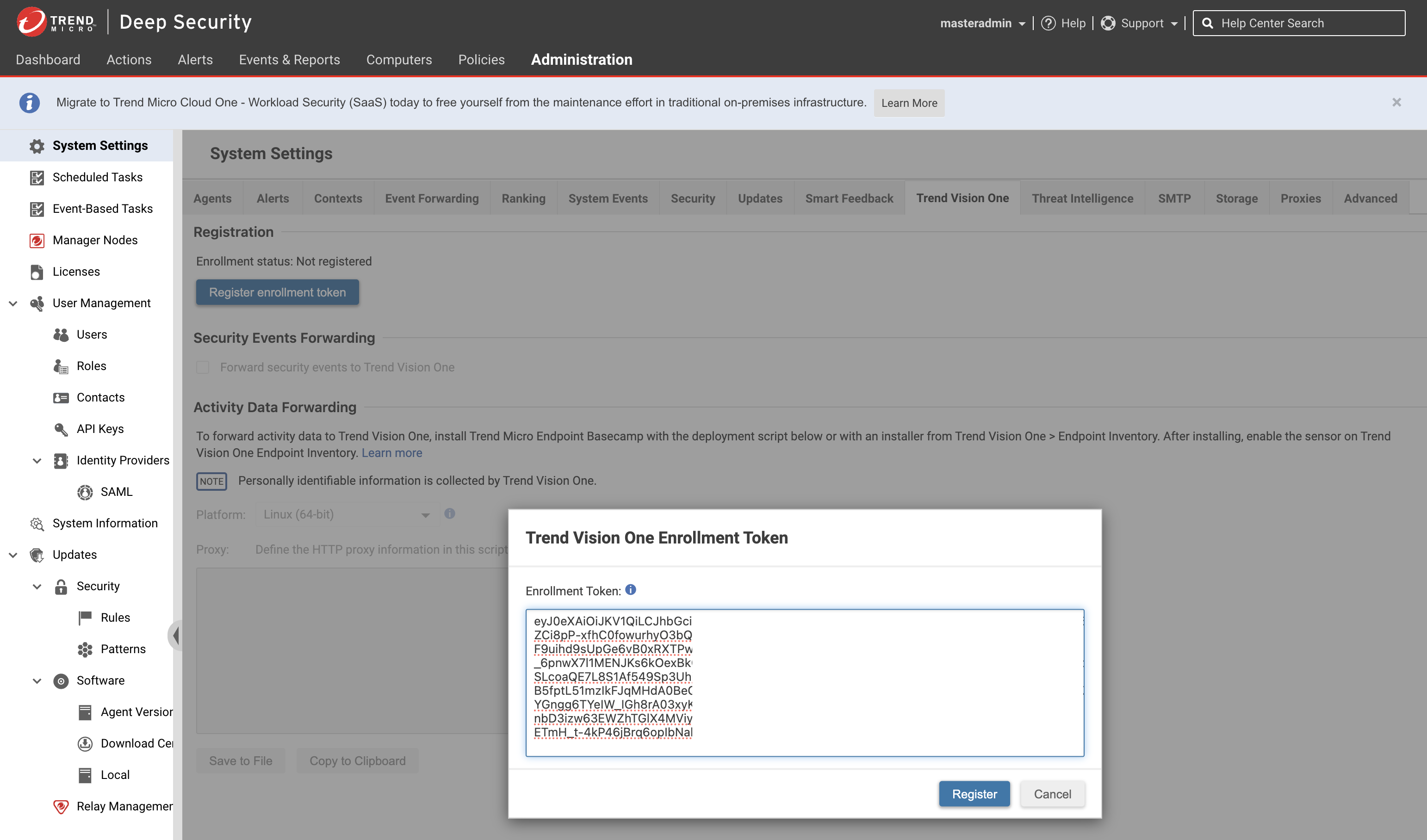Click the Help question mark icon
The width and height of the screenshot is (1427, 840).
click(x=1048, y=23)
